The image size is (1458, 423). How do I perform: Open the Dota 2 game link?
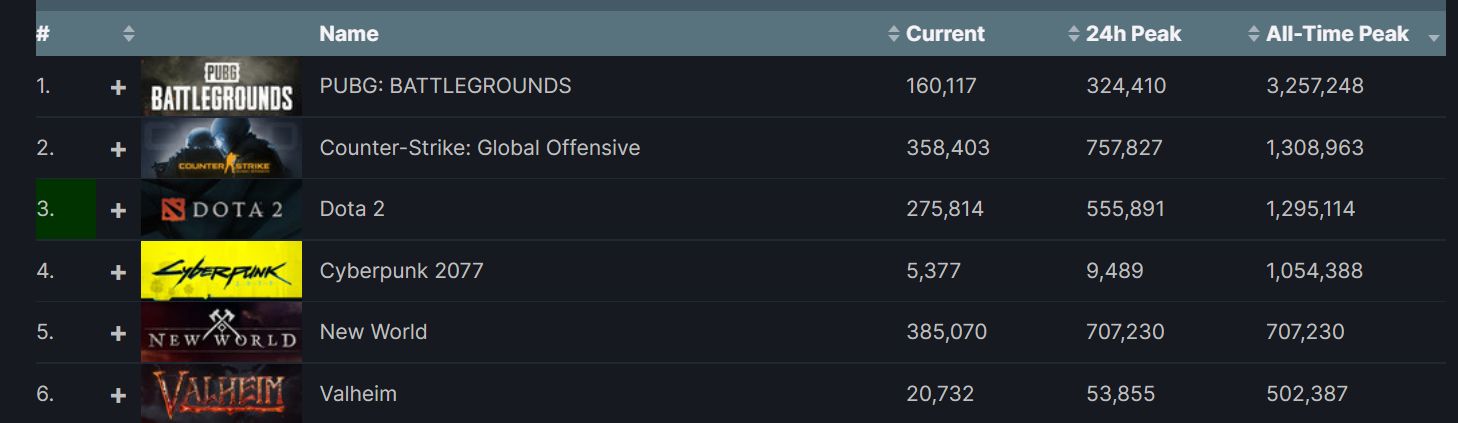[352, 209]
